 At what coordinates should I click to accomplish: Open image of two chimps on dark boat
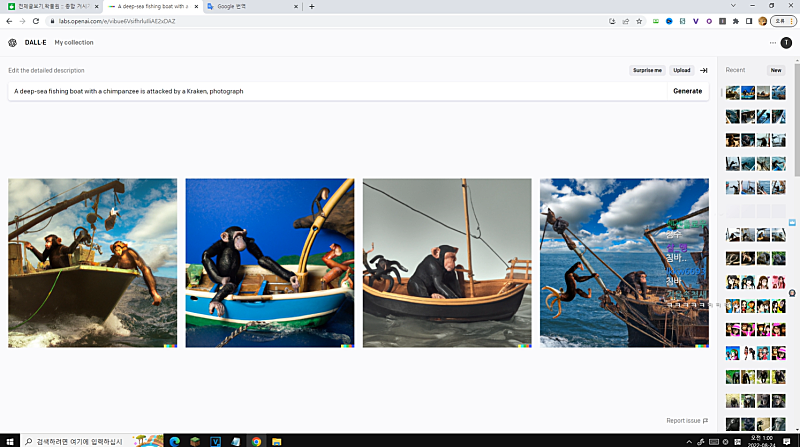92,263
